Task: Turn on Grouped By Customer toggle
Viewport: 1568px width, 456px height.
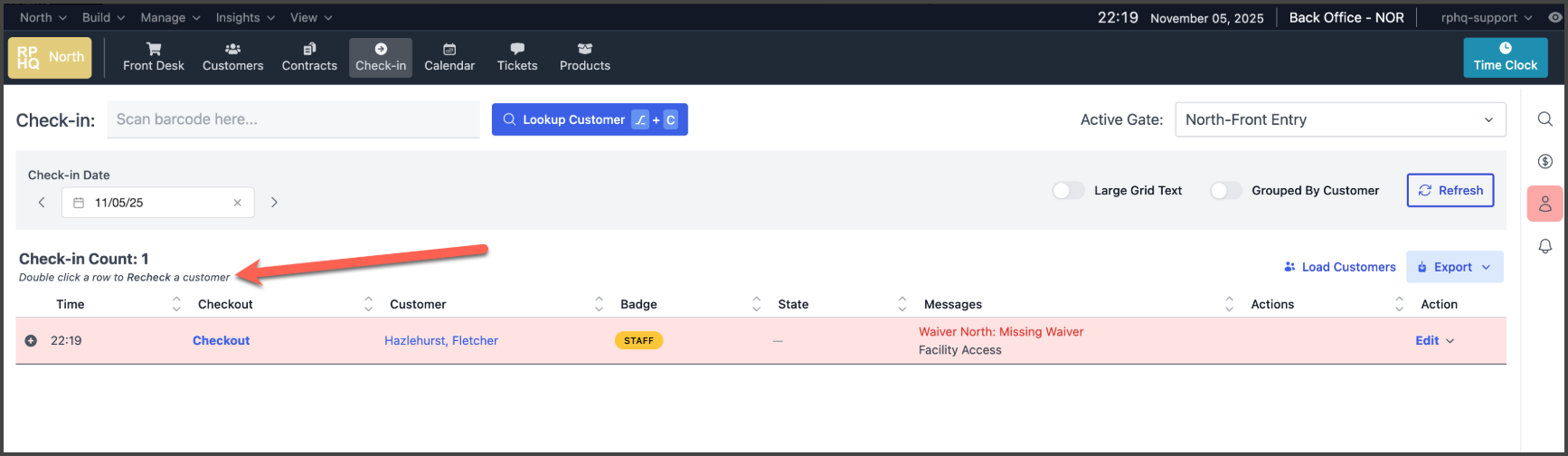Action: pos(1225,191)
